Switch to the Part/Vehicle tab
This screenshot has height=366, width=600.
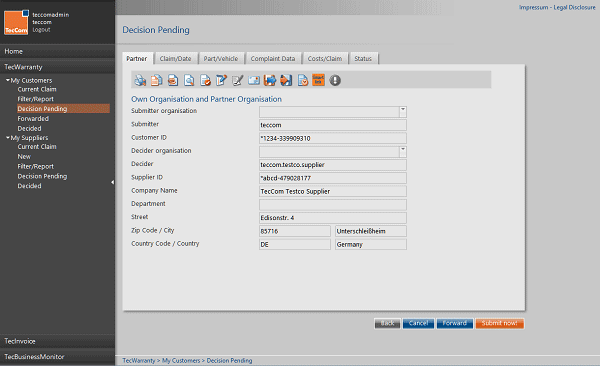coord(221,59)
